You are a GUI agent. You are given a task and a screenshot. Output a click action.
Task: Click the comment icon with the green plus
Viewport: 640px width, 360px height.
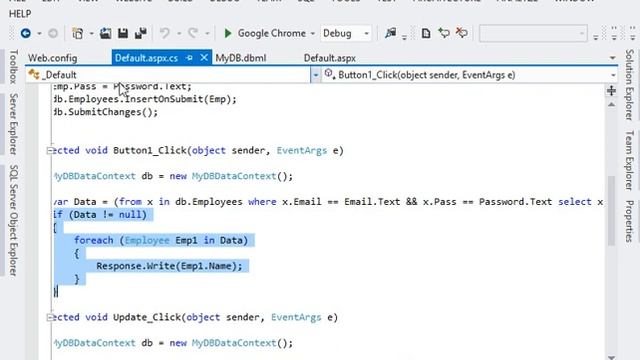tap(444, 33)
